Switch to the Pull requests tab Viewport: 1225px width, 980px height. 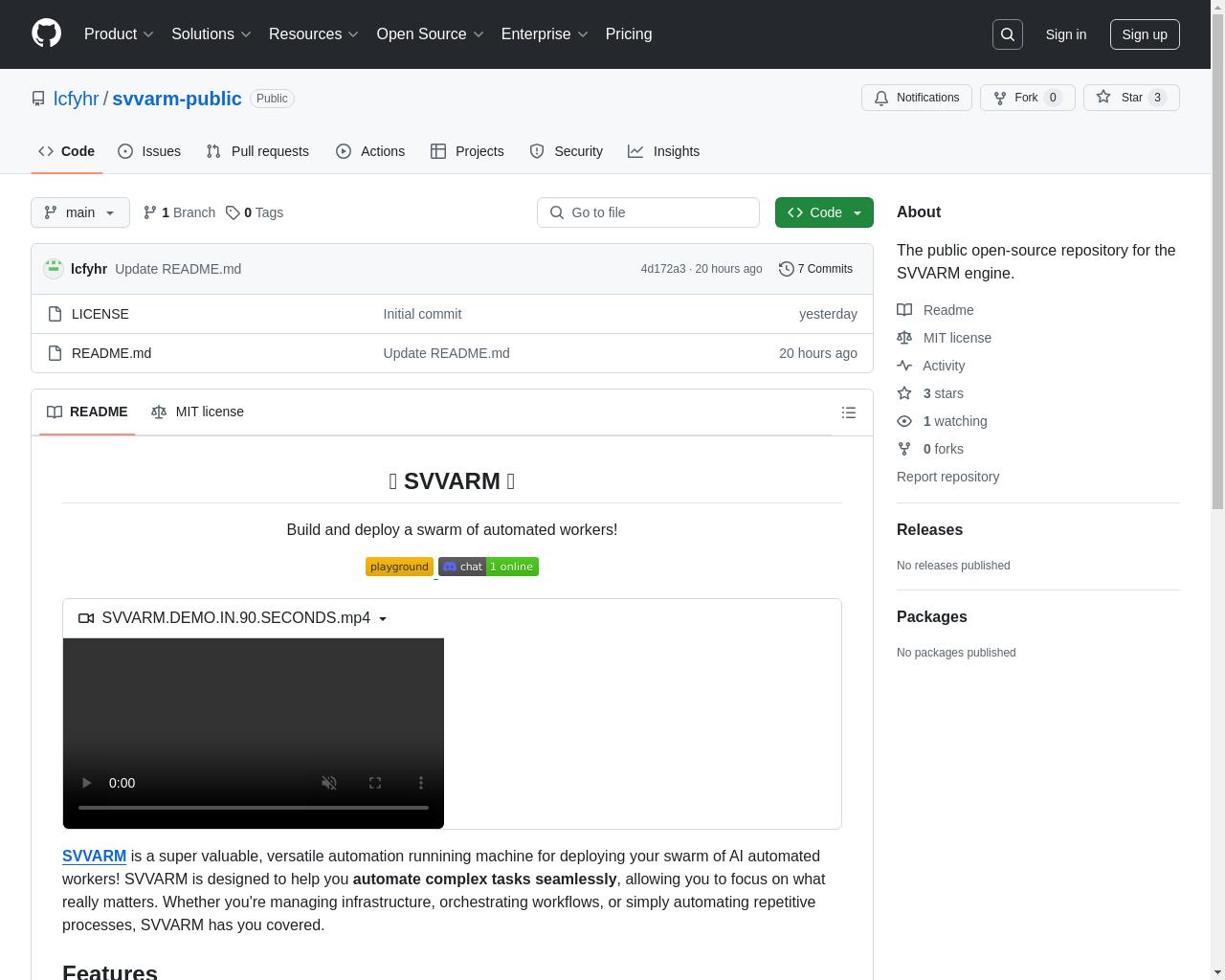[257, 151]
